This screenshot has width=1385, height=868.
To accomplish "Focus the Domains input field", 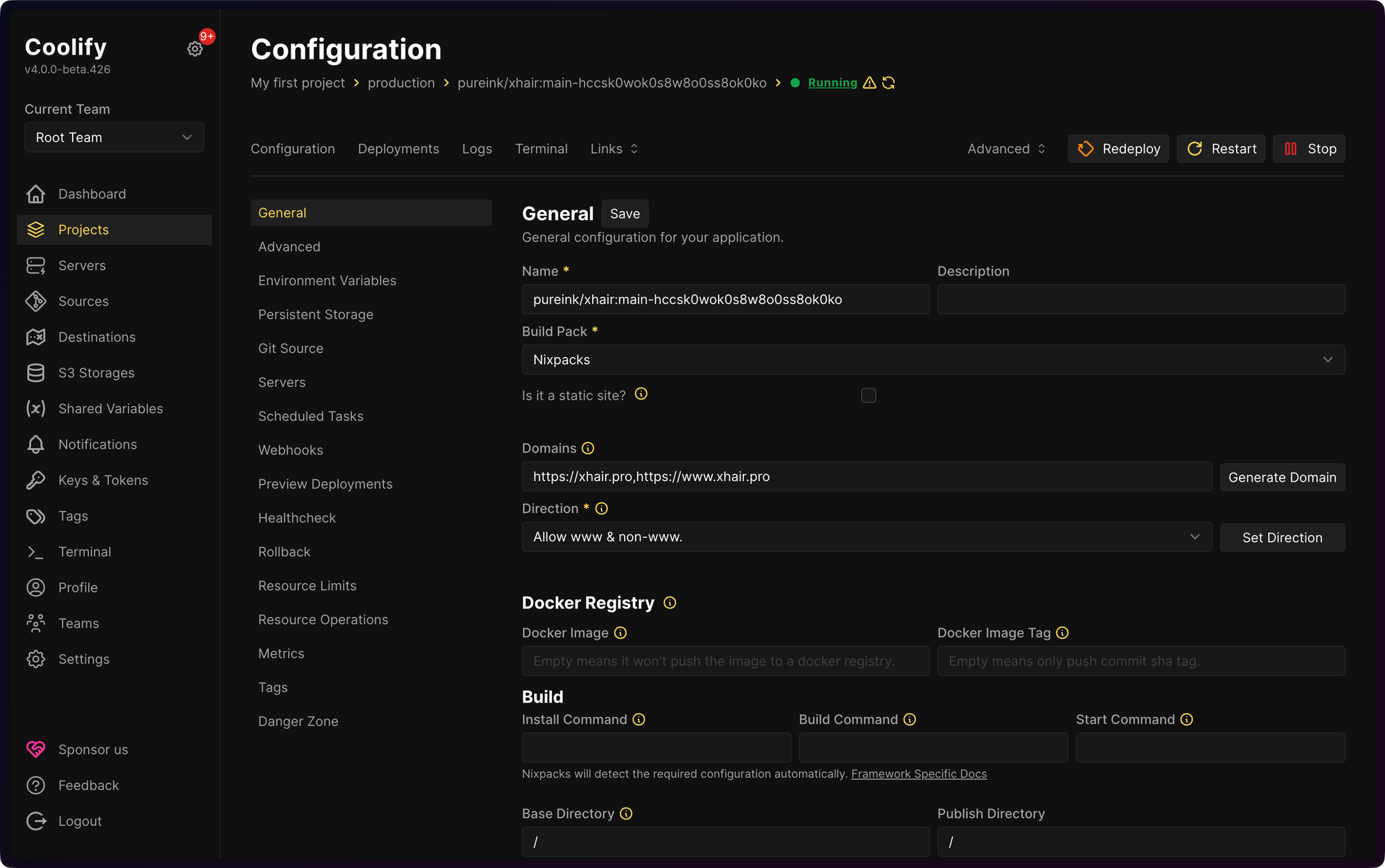I will 867,477.
